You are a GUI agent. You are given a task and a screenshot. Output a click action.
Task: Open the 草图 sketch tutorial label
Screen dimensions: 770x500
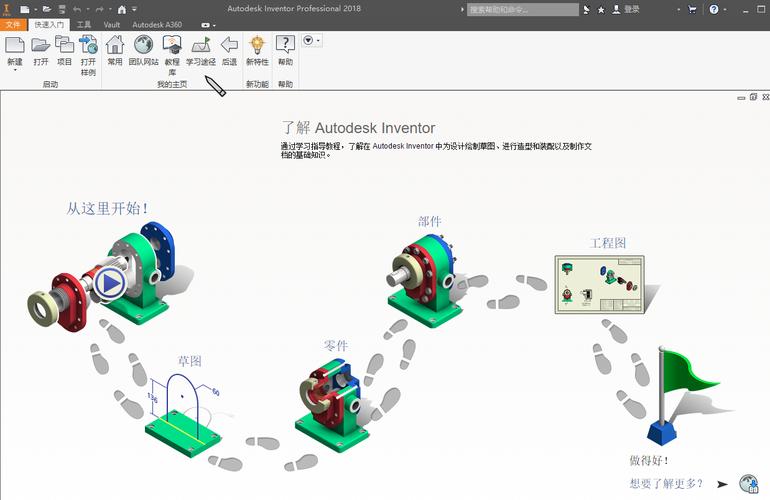190,361
